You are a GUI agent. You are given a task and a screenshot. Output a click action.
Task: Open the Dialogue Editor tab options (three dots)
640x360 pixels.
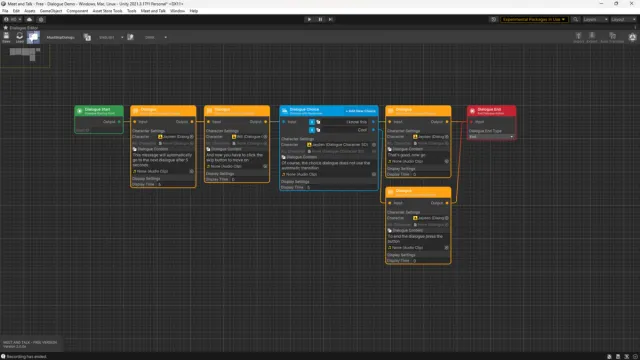[636, 28]
